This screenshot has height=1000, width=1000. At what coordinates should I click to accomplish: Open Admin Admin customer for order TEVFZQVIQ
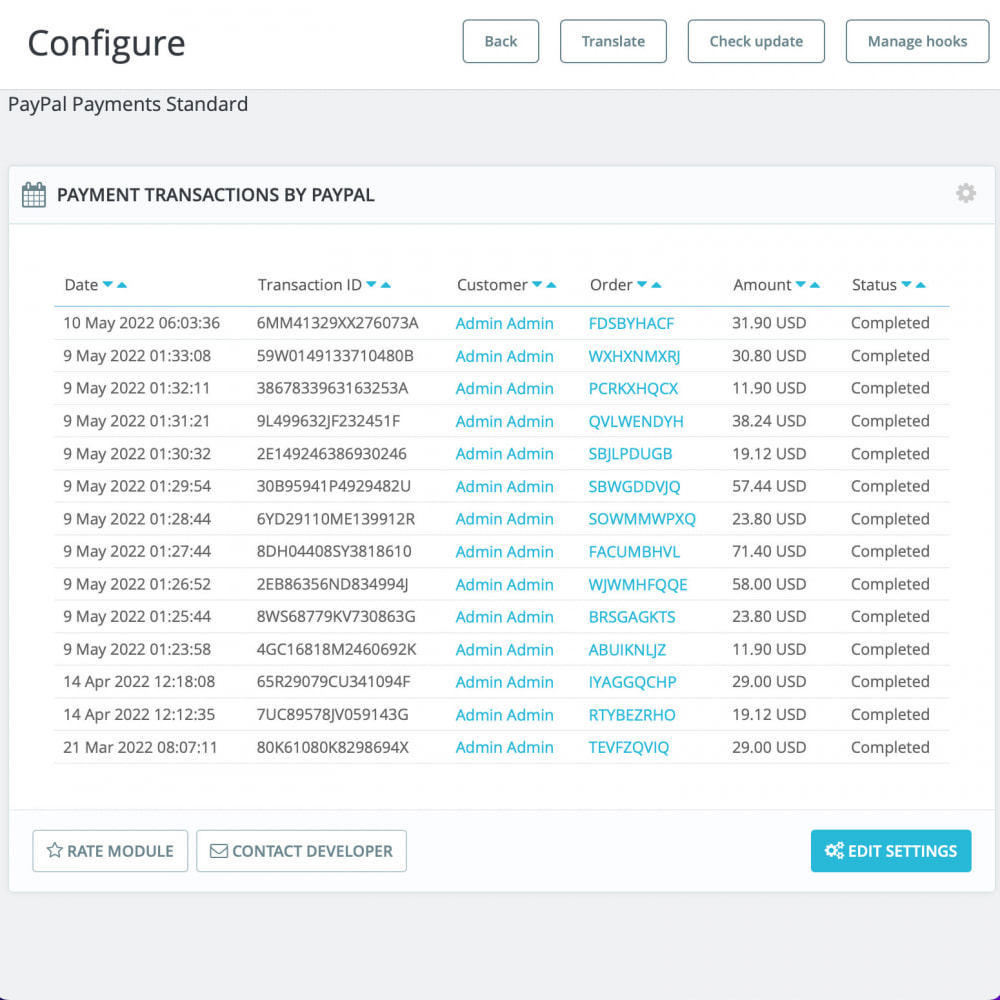504,747
